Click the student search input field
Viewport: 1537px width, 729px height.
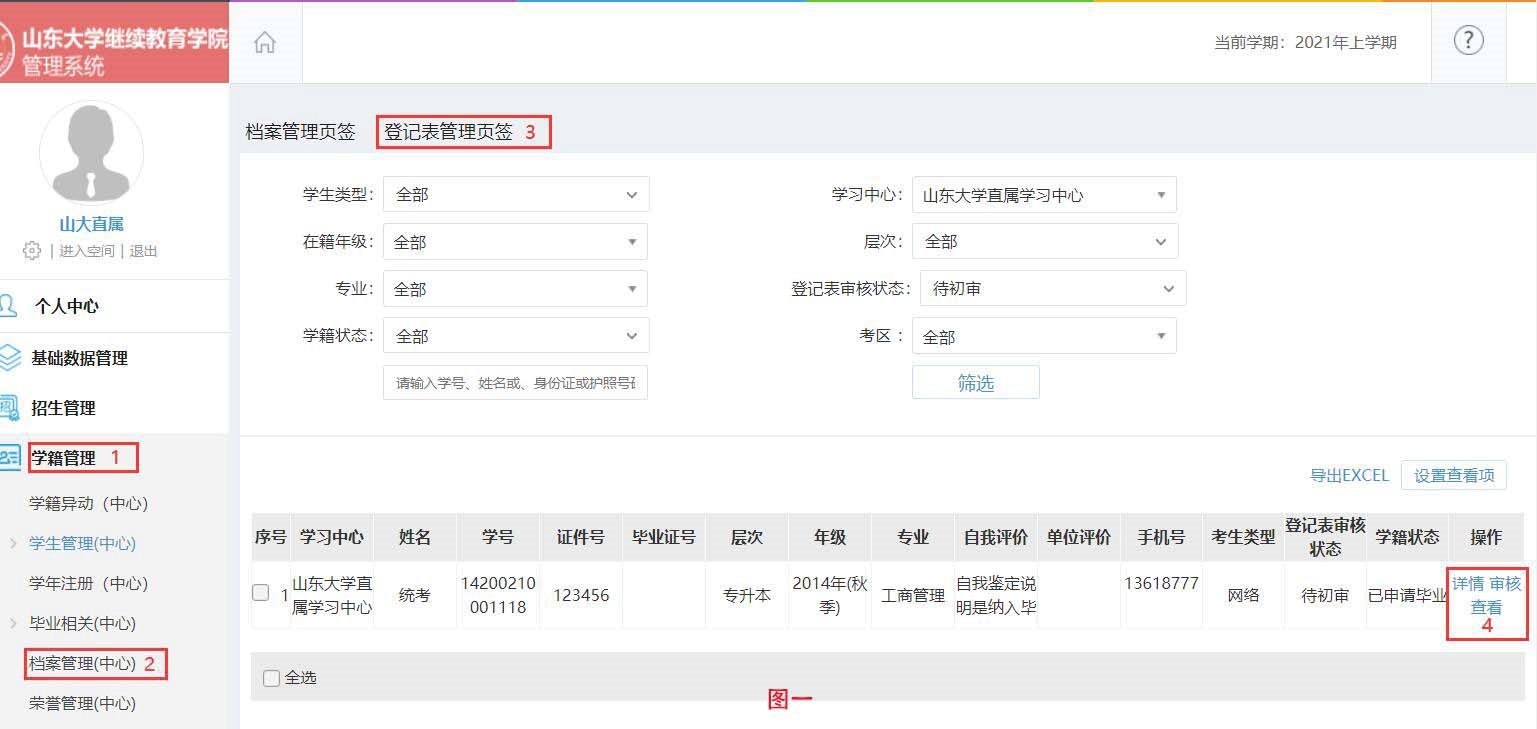(515, 383)
